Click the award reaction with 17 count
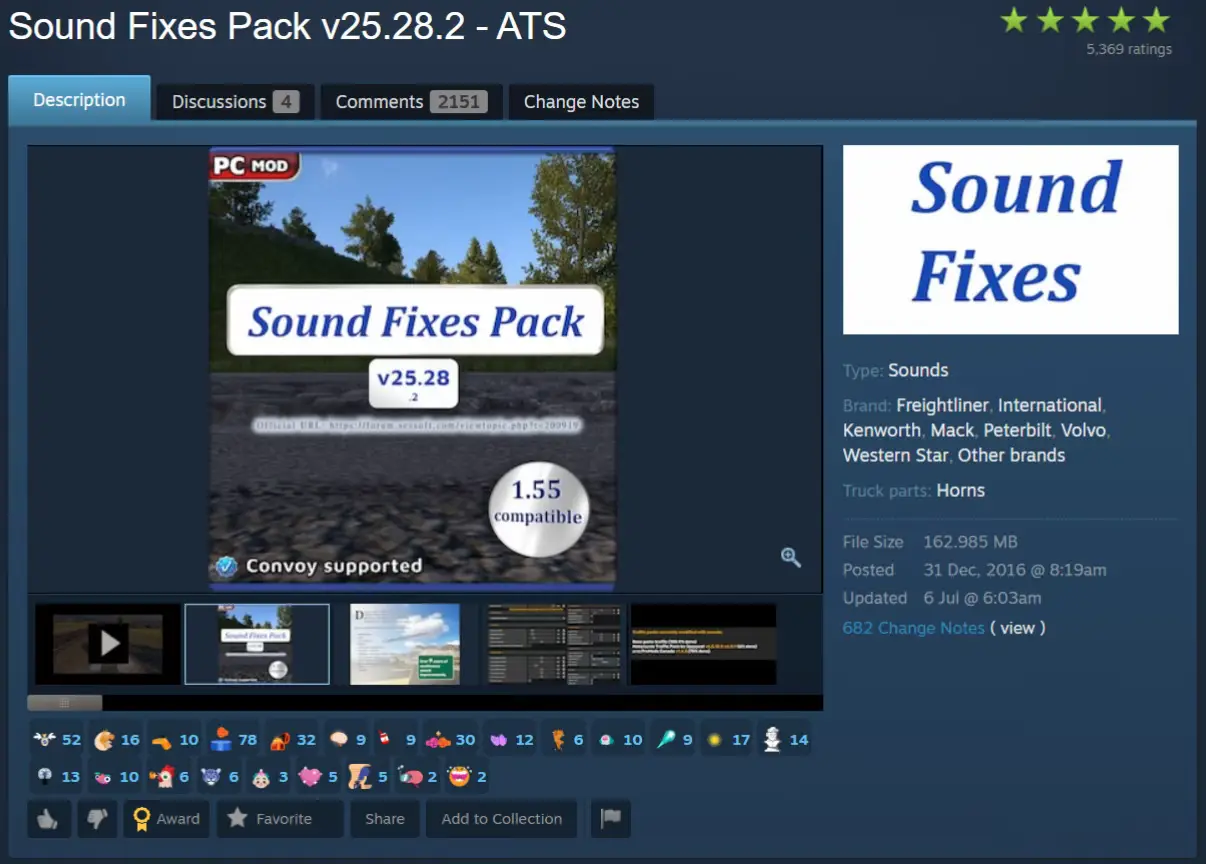The image size is (1206, 864). (727, 740)
